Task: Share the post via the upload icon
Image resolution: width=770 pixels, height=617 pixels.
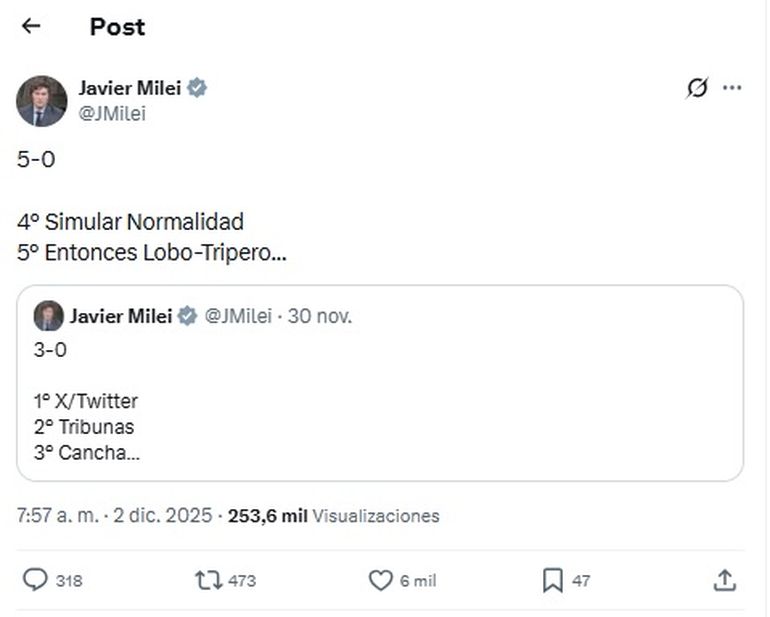Action: 725,580
